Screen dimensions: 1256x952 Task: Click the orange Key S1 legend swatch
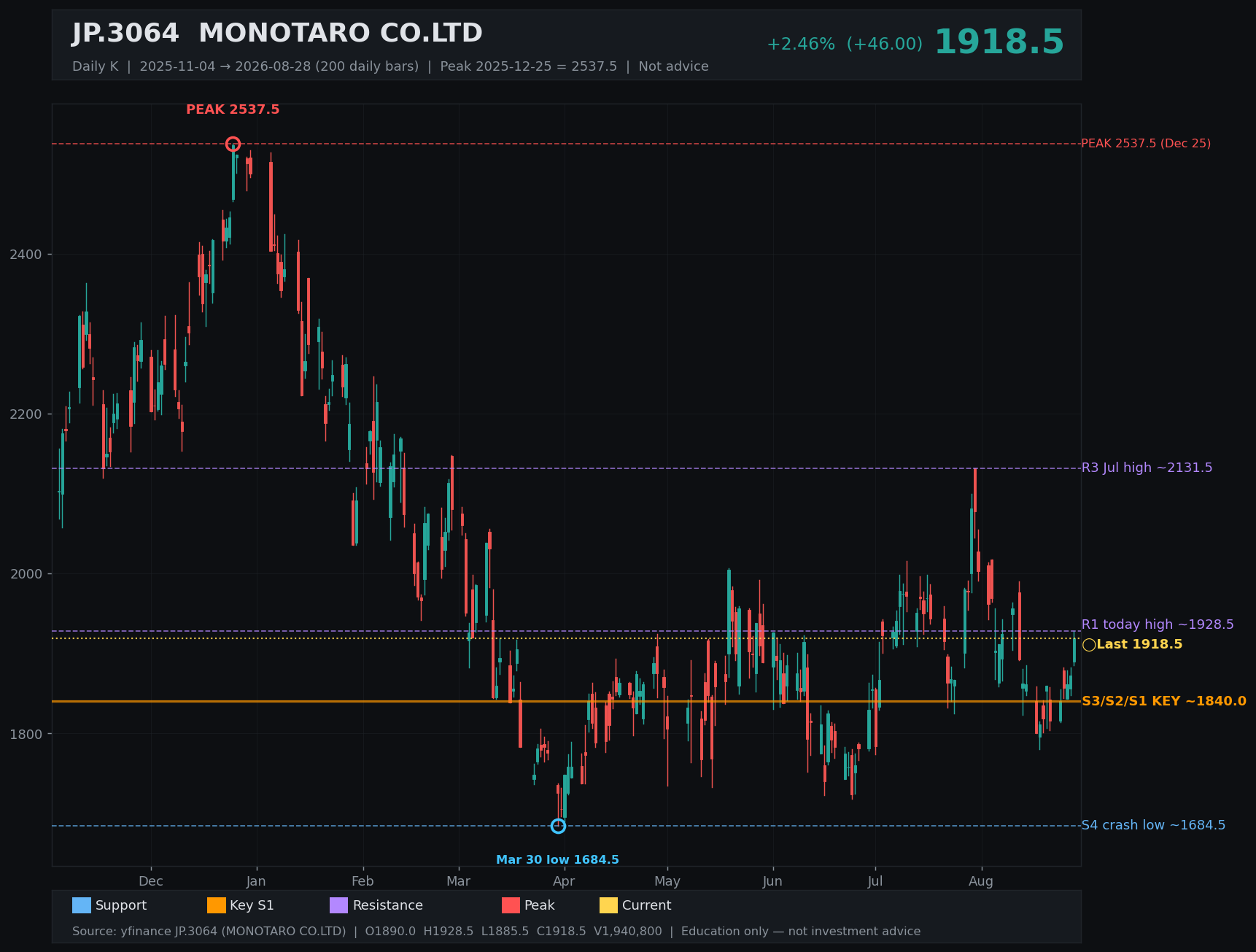pyautogui.click(x=217, y=905)
